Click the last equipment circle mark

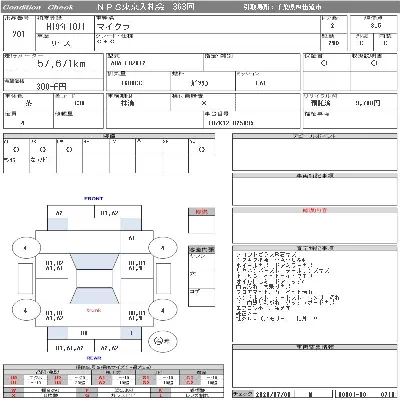[202, 150]
